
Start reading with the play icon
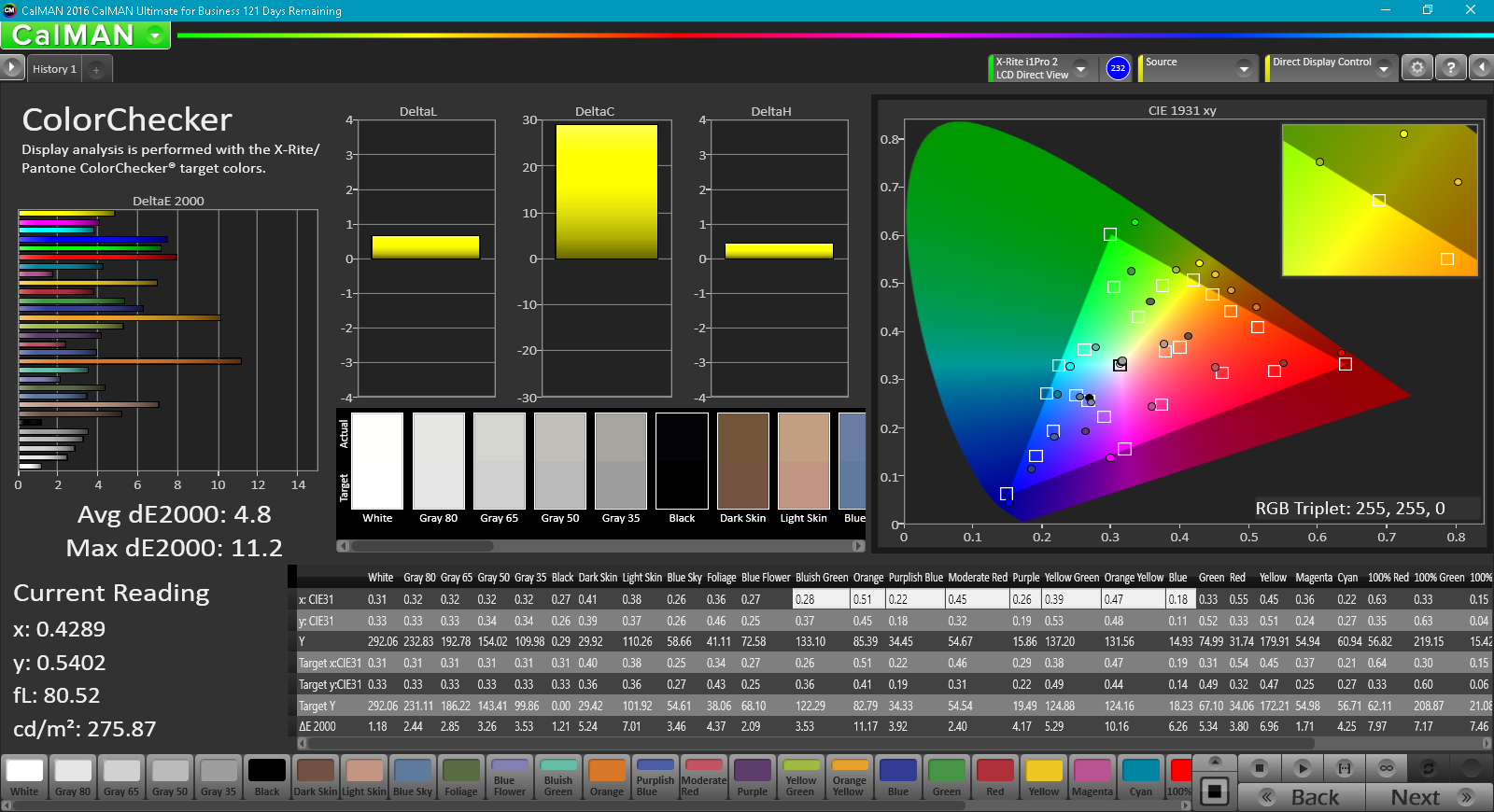[1303, 768]
